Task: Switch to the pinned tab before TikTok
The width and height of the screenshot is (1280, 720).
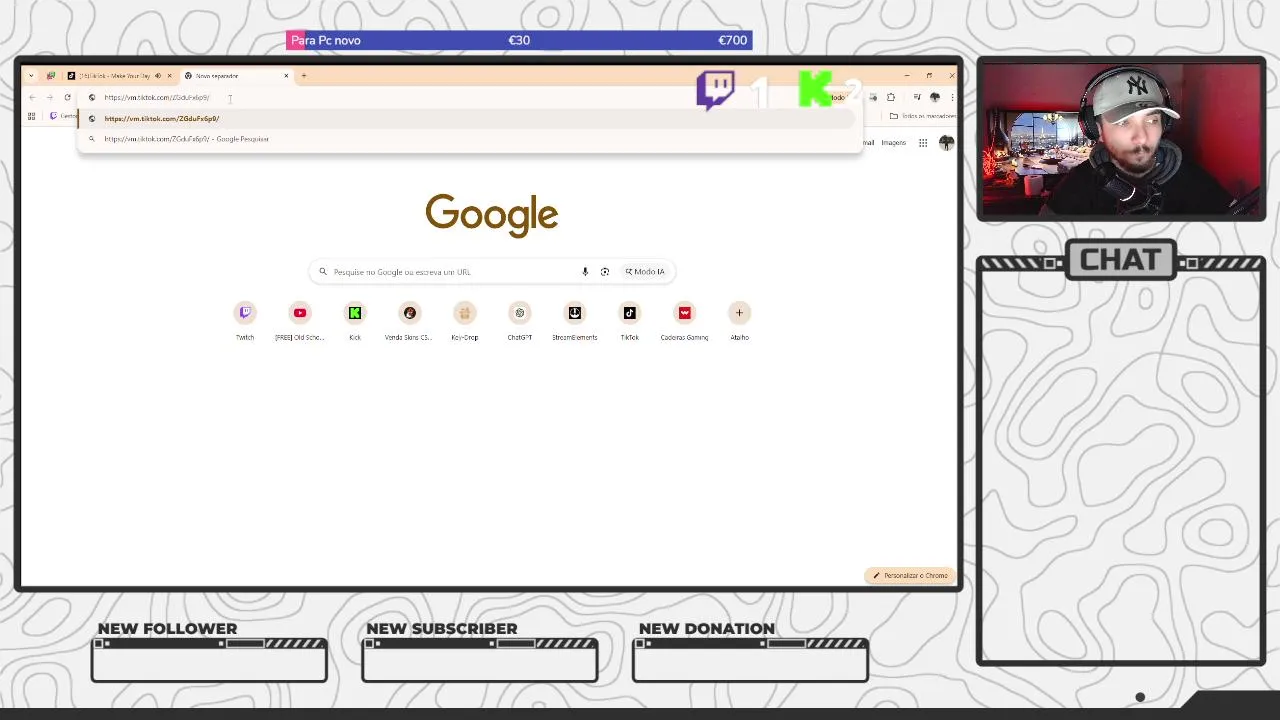Action: coord(51,76)
